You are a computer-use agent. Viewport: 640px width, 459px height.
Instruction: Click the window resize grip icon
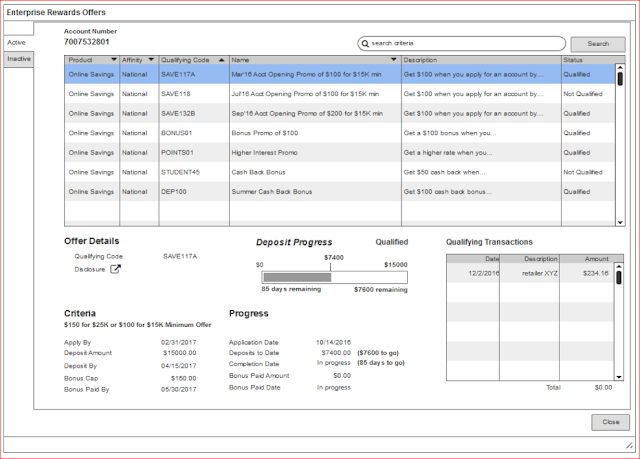pyautogui.click(x=629, y=445)
